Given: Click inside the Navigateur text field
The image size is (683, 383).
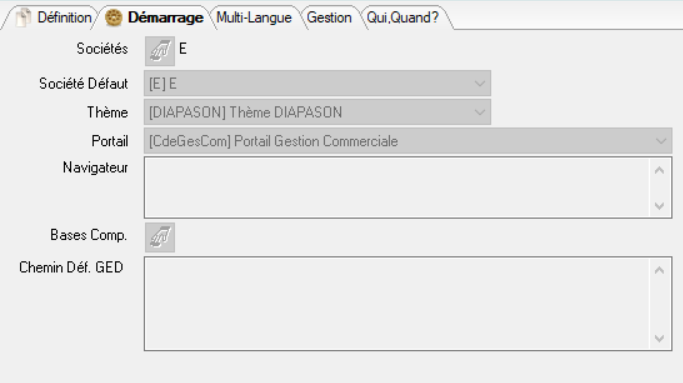Looking at the screenshot, I should click(x=397, y=188).
